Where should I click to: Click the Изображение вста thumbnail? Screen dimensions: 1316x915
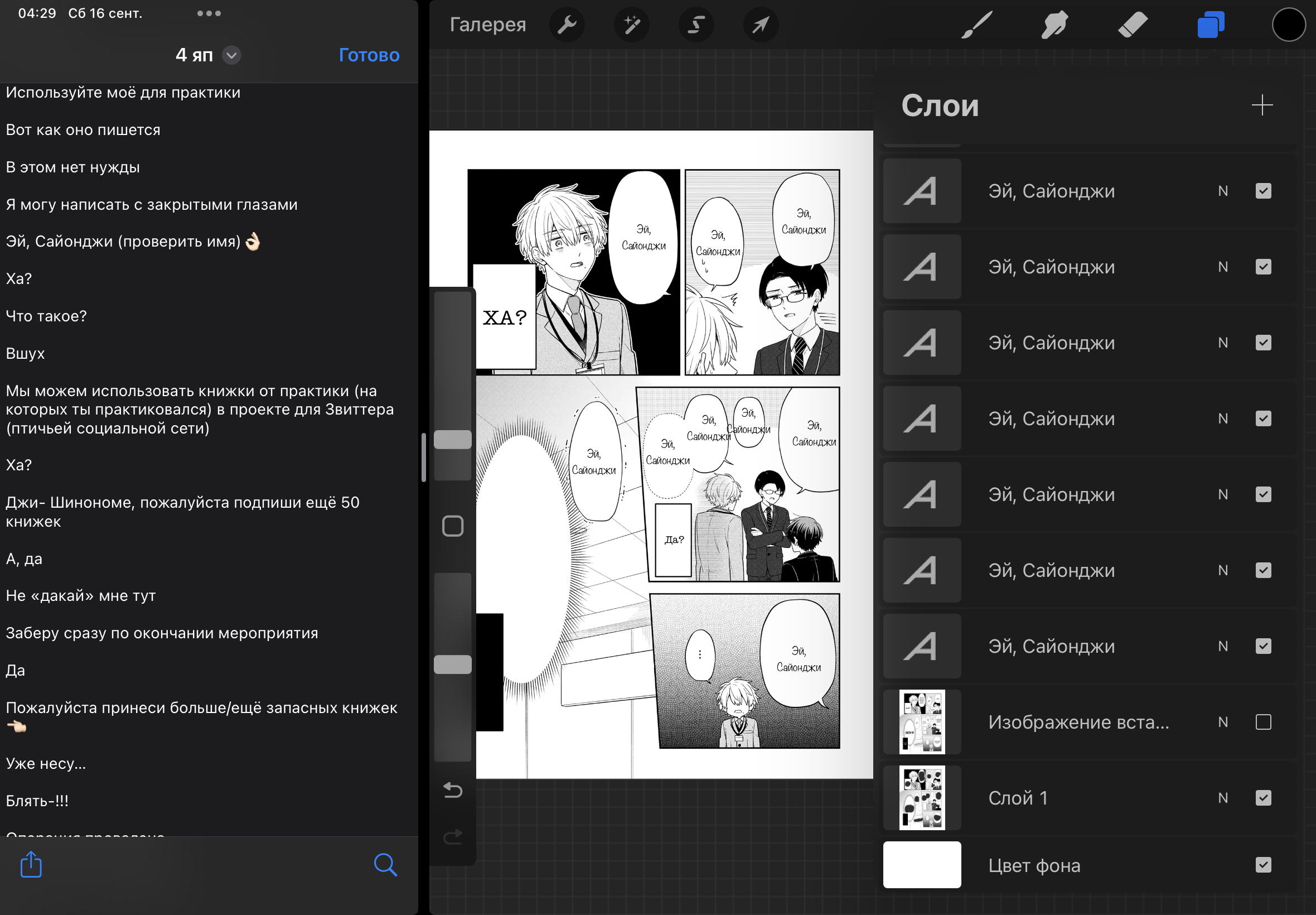[x=920, y=721]
